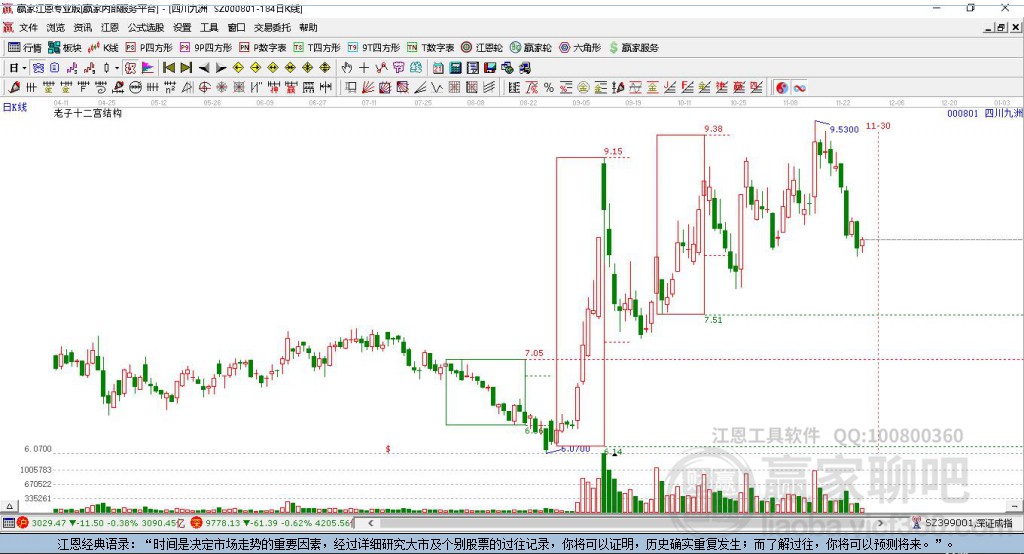
Task: Open the T数字表 tool
Action: pyautogui.click(x=430, y=48)
